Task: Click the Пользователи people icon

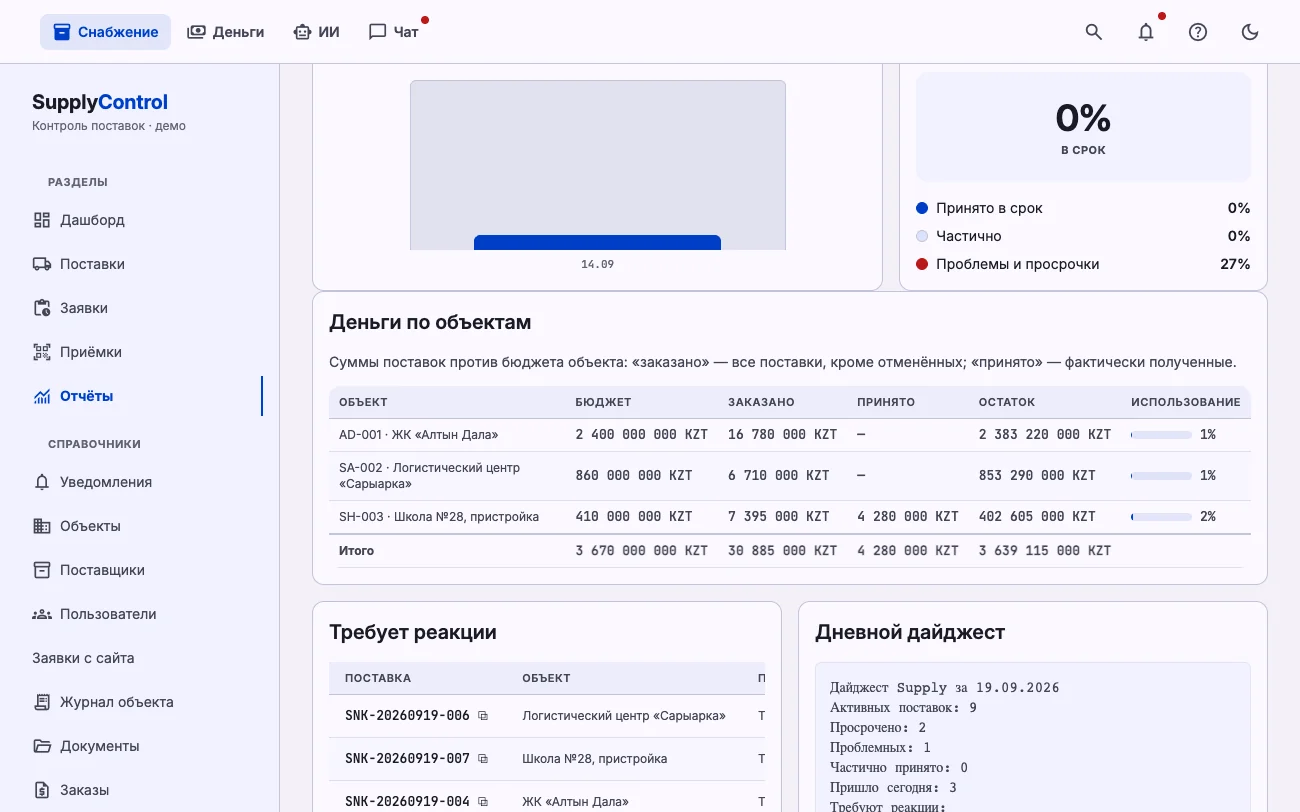Action: [x=42, y=614]
